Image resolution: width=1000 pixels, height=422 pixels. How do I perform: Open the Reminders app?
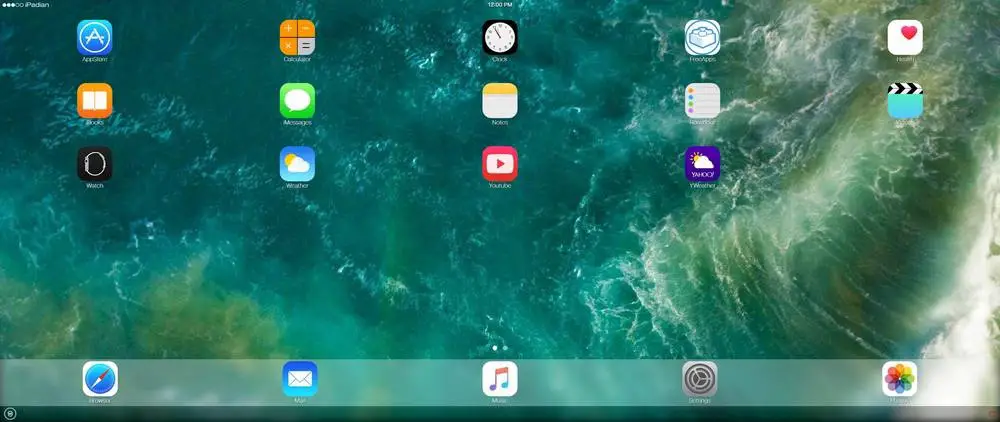(702, 101)
